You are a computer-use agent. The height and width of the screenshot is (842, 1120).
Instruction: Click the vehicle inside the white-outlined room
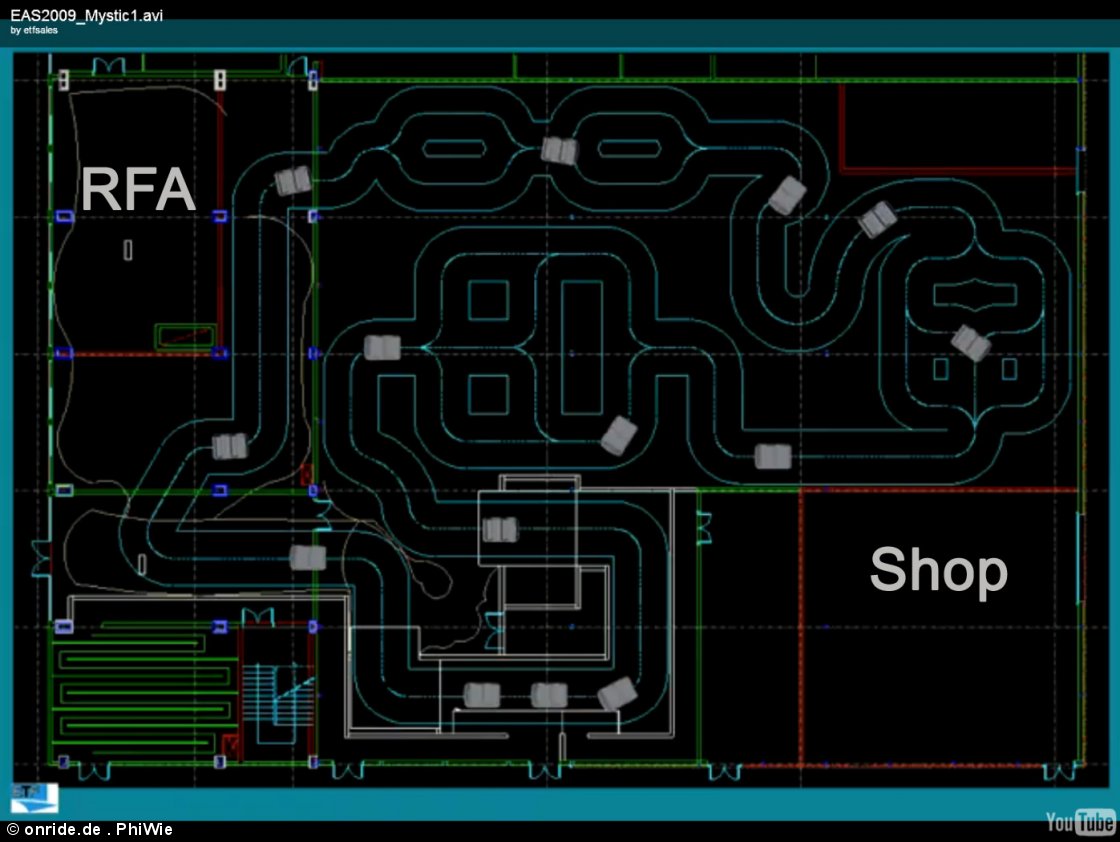[499, 530]
